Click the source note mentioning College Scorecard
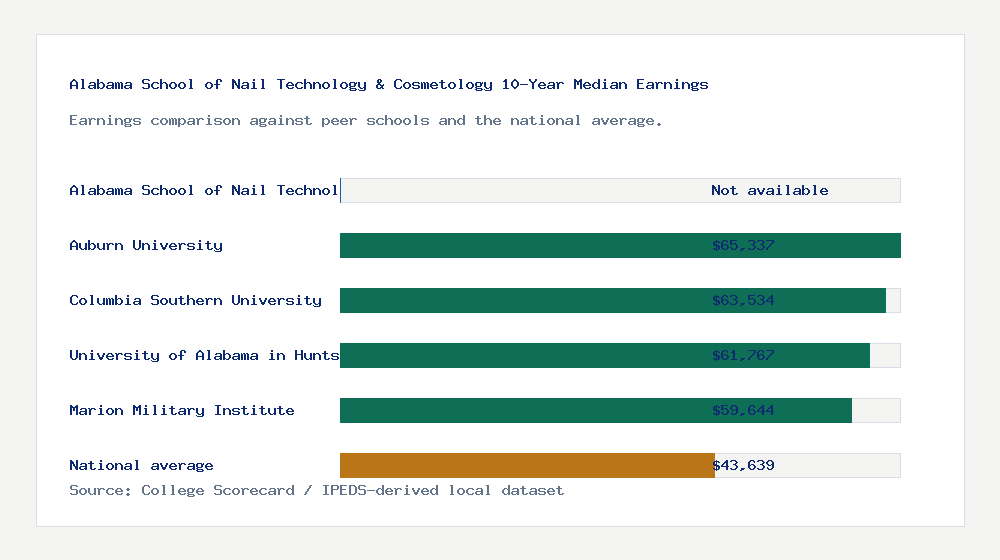 click(x=316, y=490)
